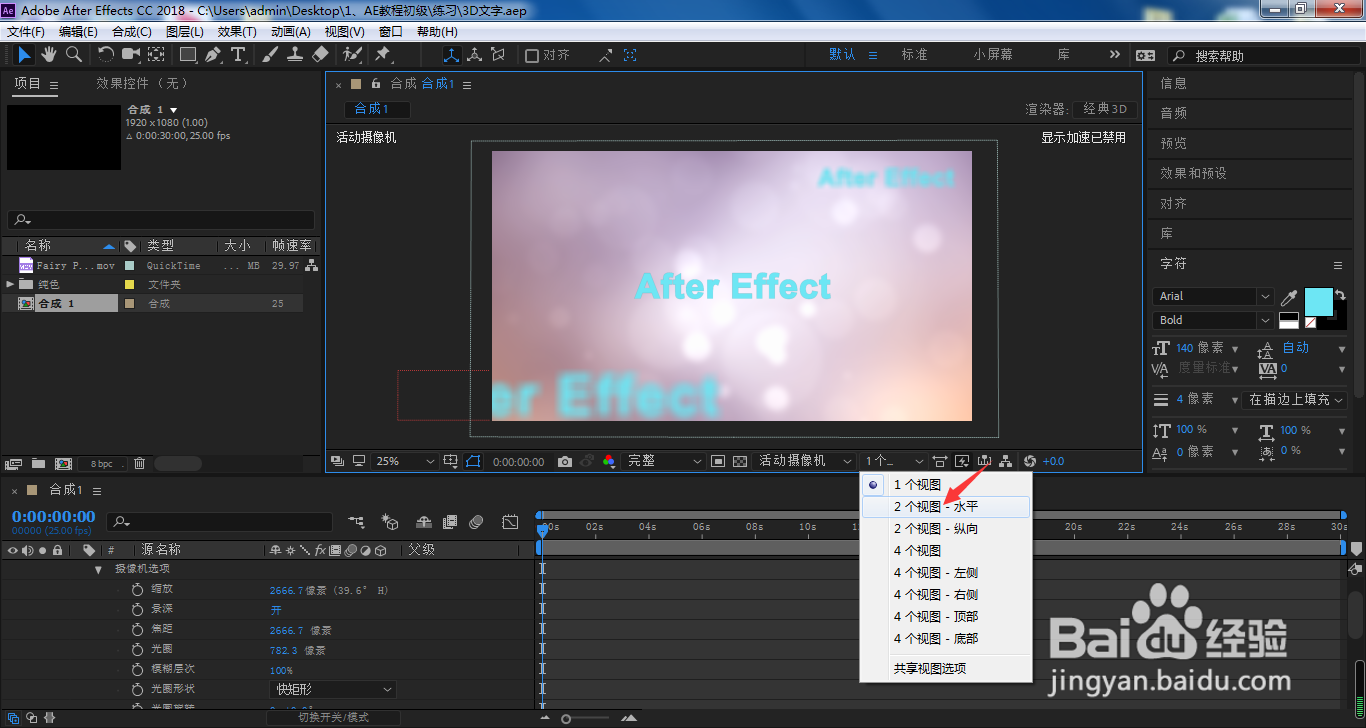Toggle the Motion Blur switch in timeline
This screenshot has height=728, width=1366.
pyautogui.click(x=476, y=522)
